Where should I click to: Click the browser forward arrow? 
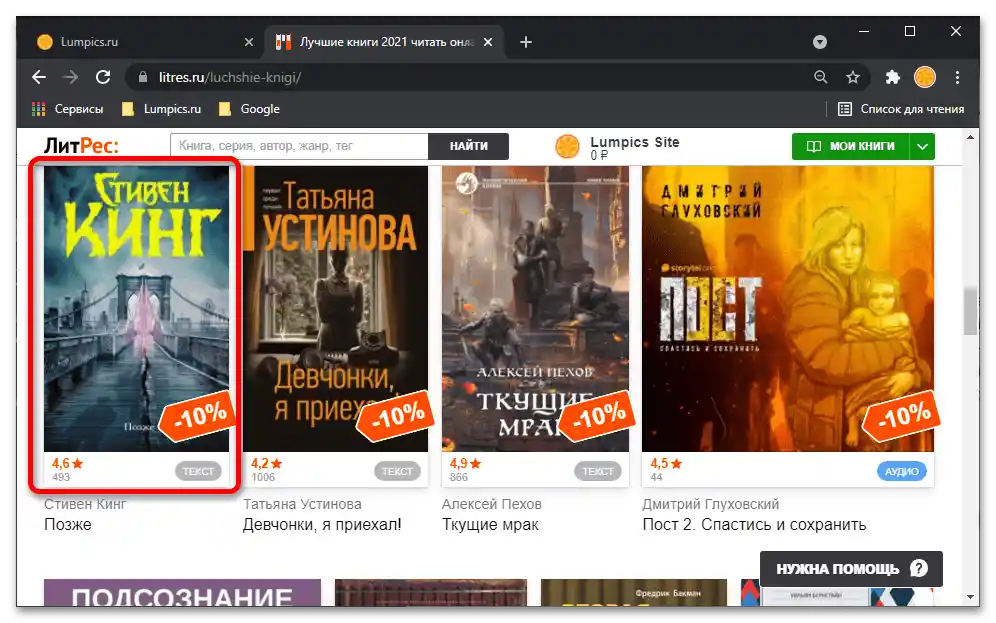(71, 77)
